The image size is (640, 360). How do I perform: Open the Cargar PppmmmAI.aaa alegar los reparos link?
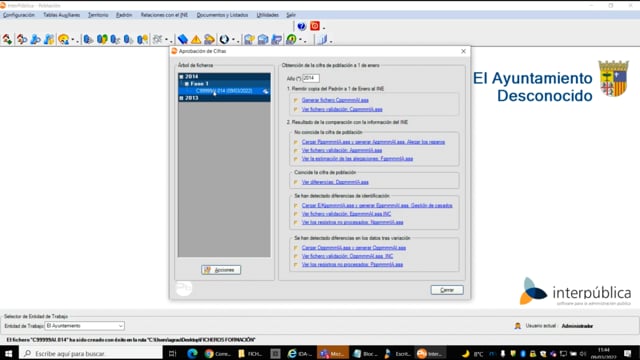(x=373, y=142)
